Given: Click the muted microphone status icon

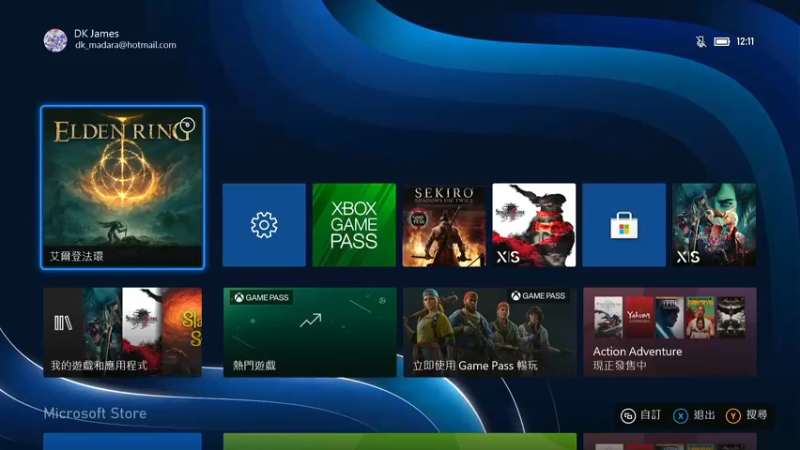Looking at the screenshot, I should pos(701,41).
